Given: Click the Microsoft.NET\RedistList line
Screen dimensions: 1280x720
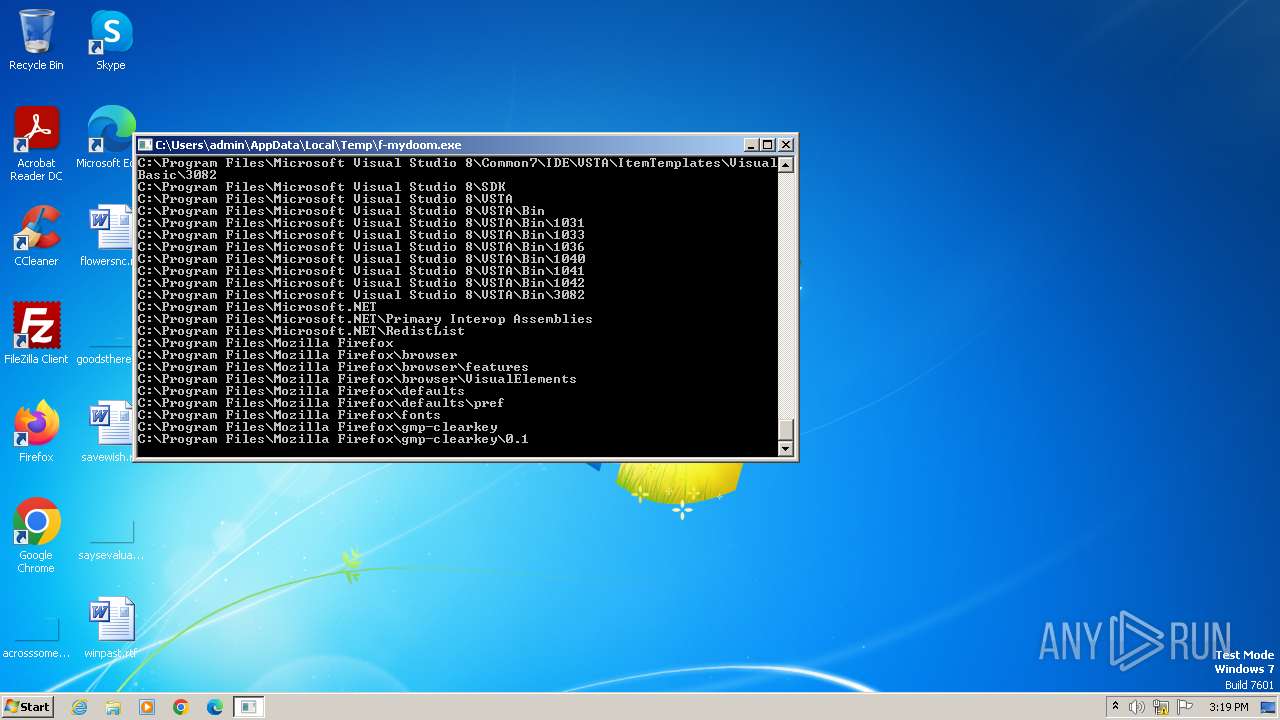Looking at the screenshot, I should pos(301,331).
